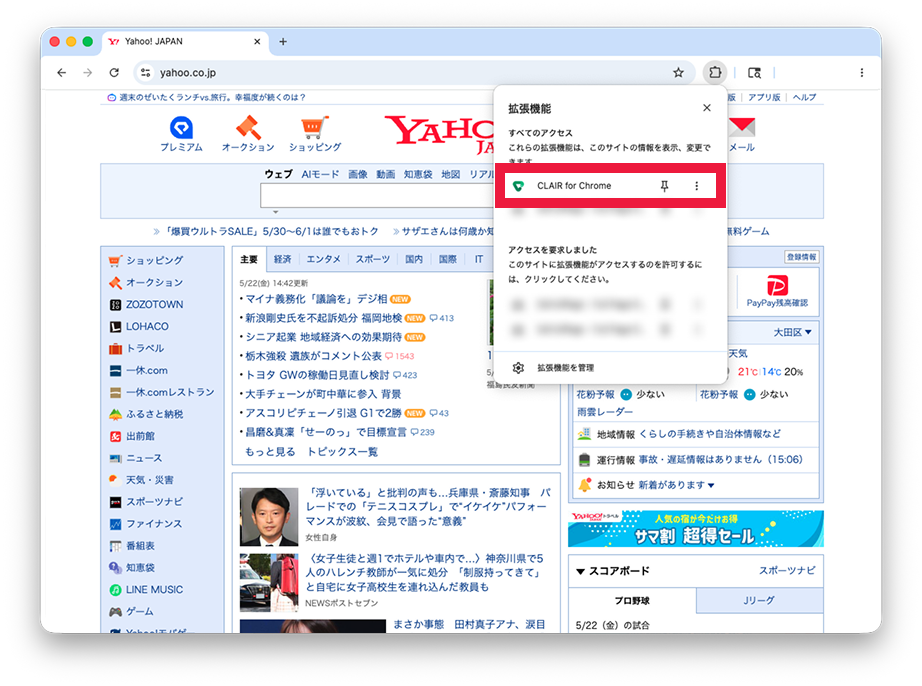Open 拡張機能を管理 gear icon

click(x=518, y=368)
